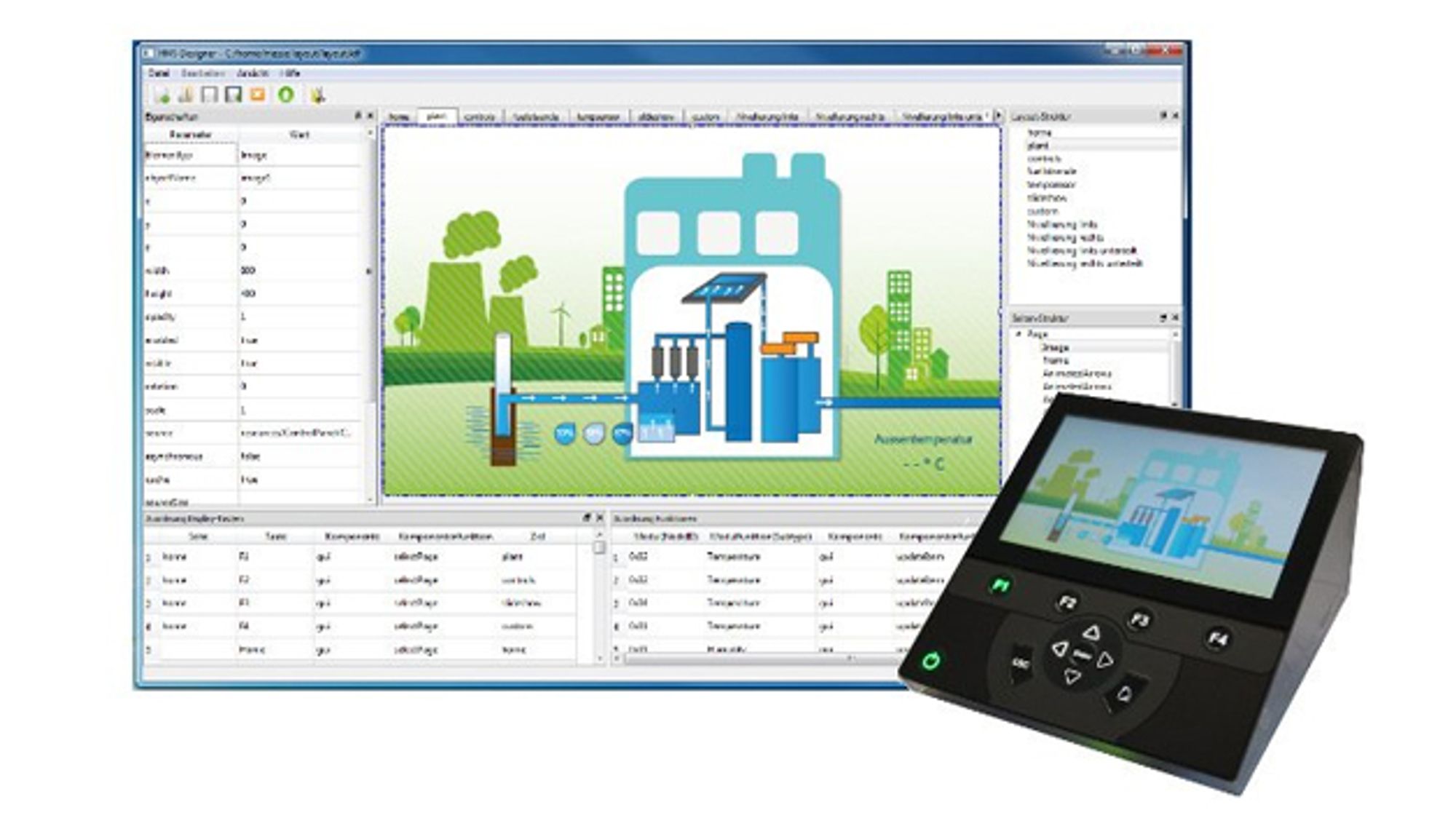This screenshot has height=818, width=1456.
Task: Select the Ziel cell reading plant
Action: (537, 557)
